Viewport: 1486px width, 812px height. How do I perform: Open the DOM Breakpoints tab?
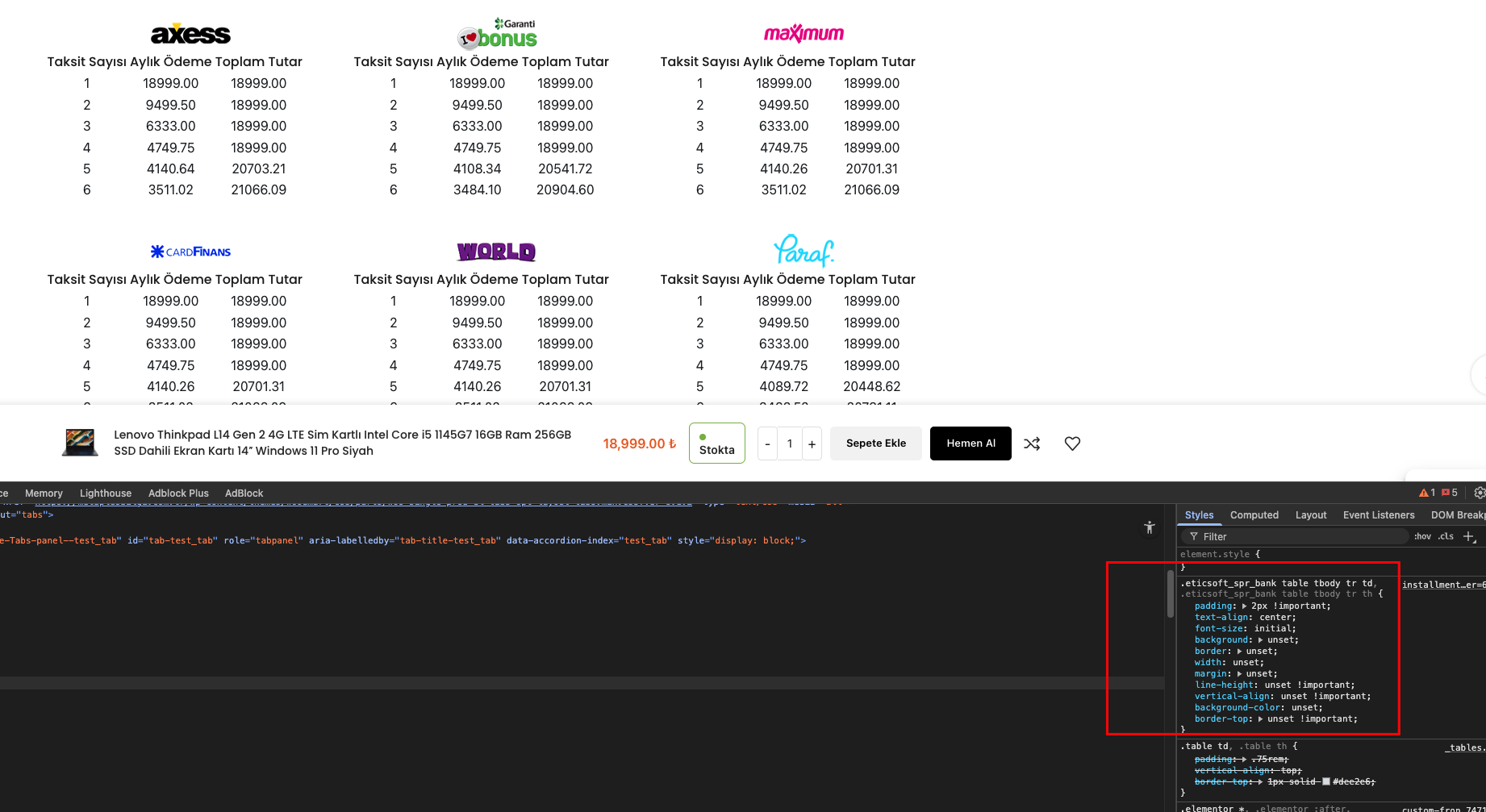pos(1457,515)
